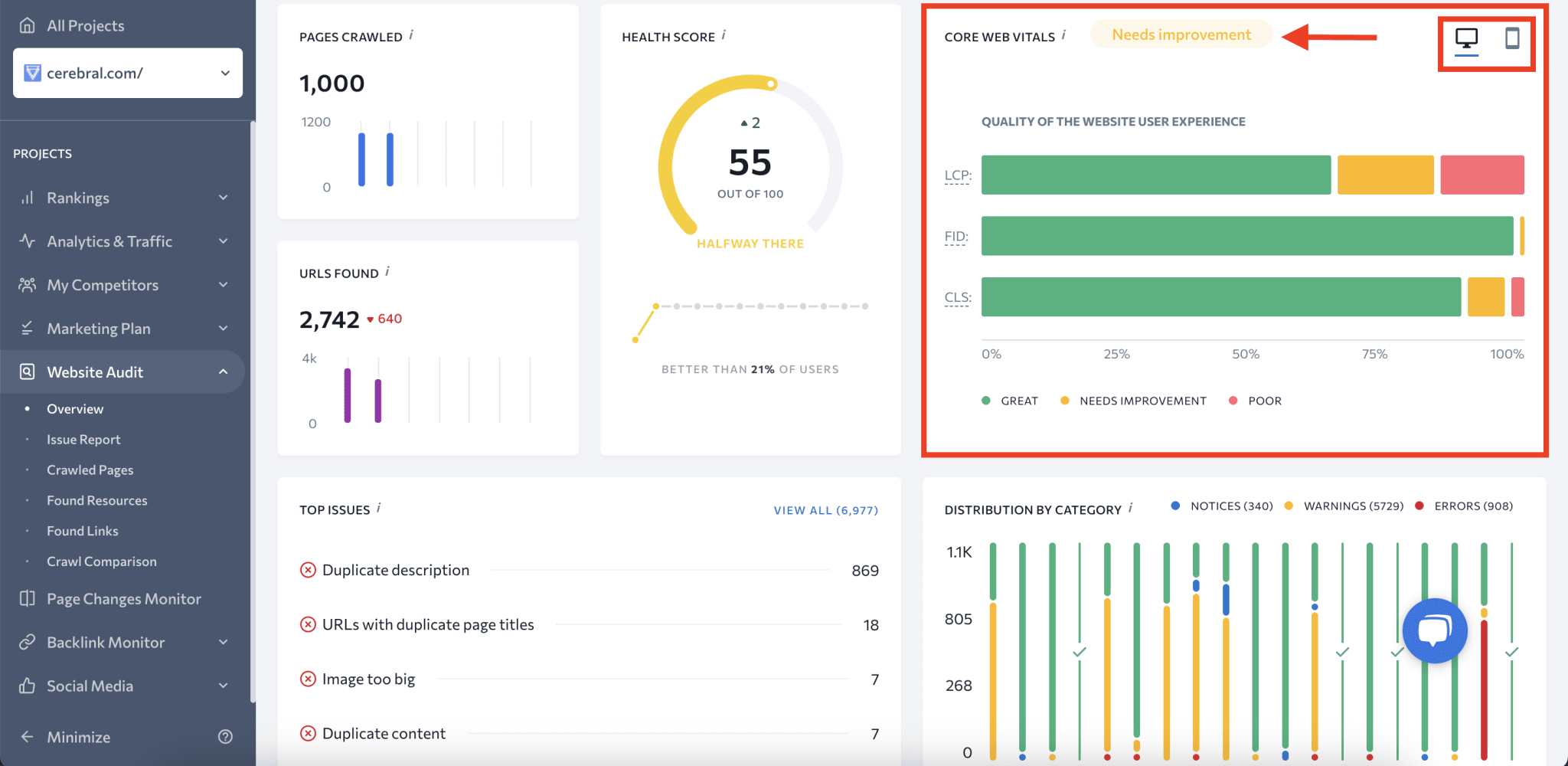1568x766 pixels.
Task: Select Crawled Pages in the sidebar
Action: 90,469
